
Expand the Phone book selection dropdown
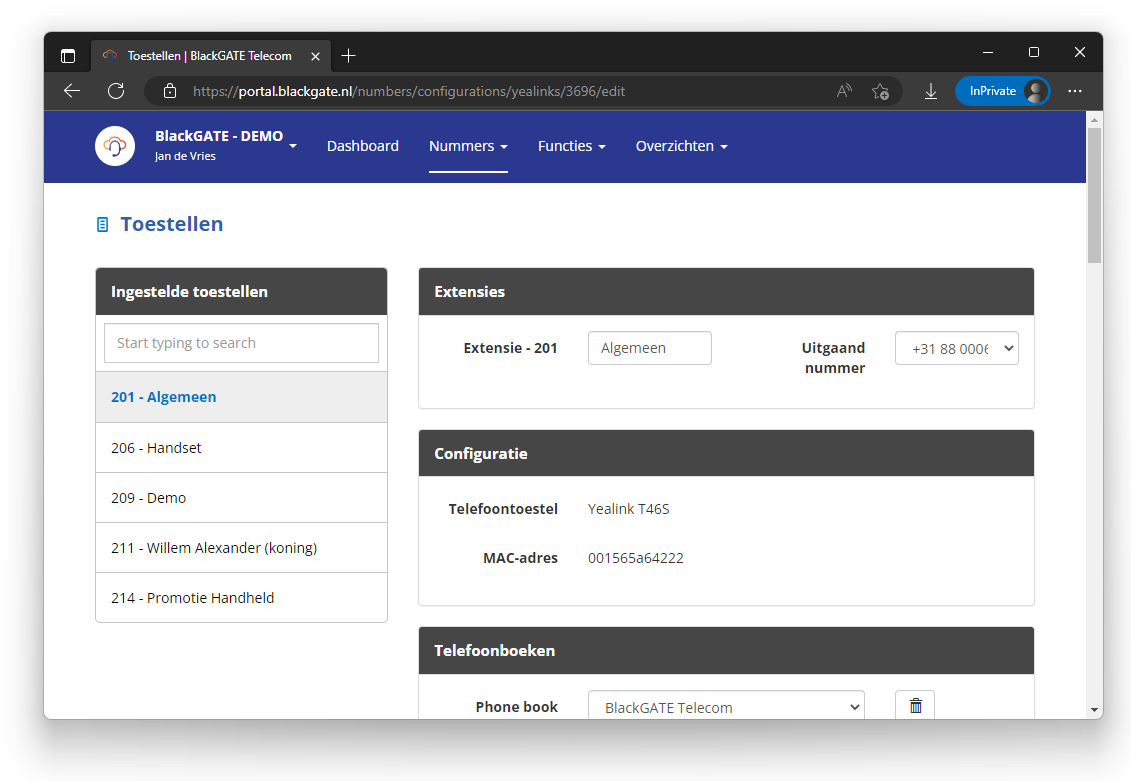click(x=726, y=707)
